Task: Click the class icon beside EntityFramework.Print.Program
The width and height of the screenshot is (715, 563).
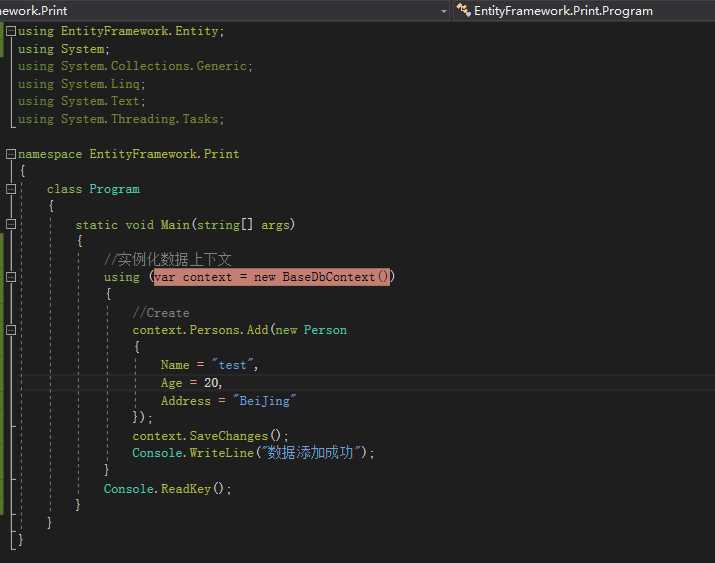Action: (463, 10)
